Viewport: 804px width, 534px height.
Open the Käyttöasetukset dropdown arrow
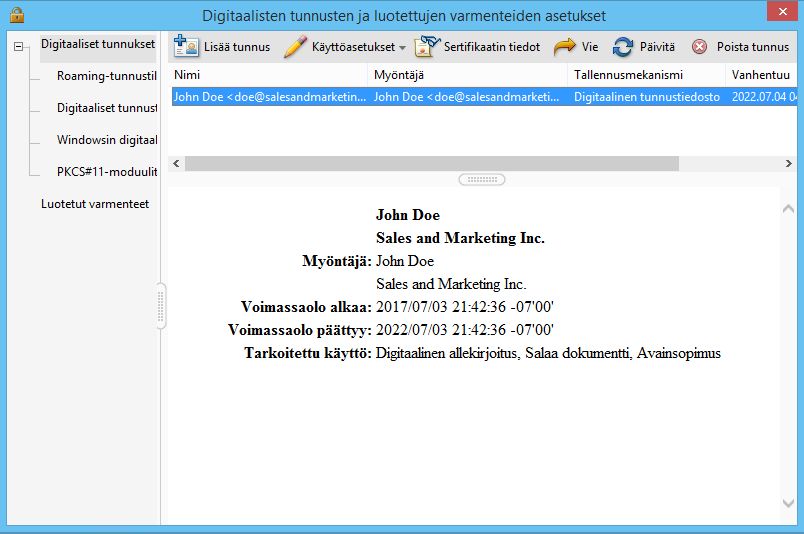click(403, 48)
